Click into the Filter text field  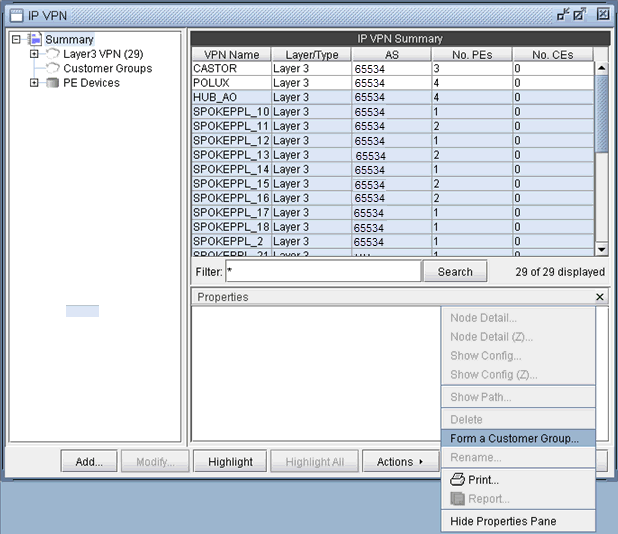(322, 272)
